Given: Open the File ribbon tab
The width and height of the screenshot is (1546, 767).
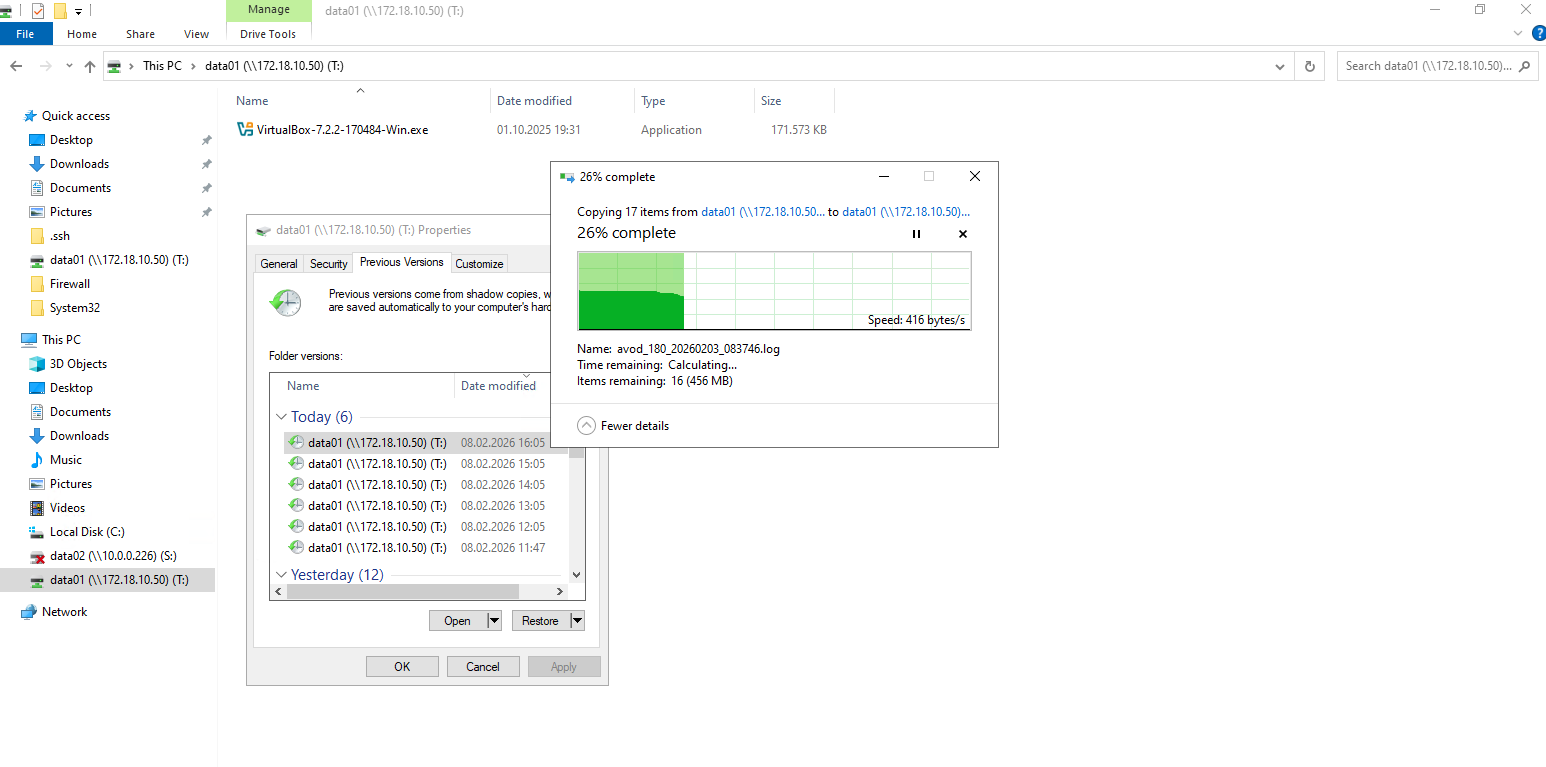Looking at the screenshot, I should coord(25,34).
